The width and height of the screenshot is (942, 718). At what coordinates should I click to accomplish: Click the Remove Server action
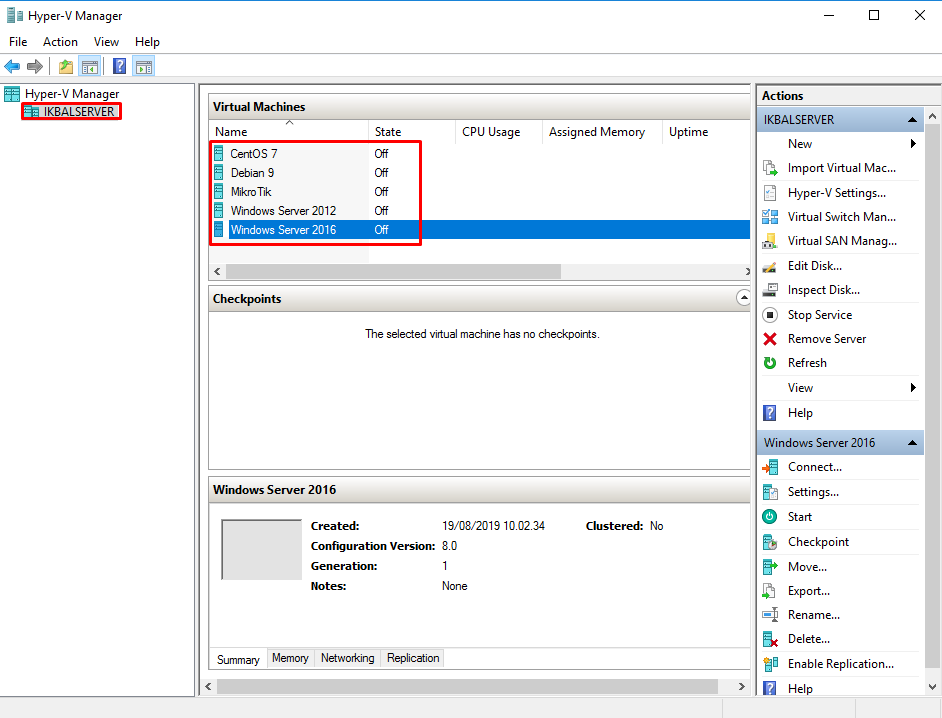tap(827, 339)
